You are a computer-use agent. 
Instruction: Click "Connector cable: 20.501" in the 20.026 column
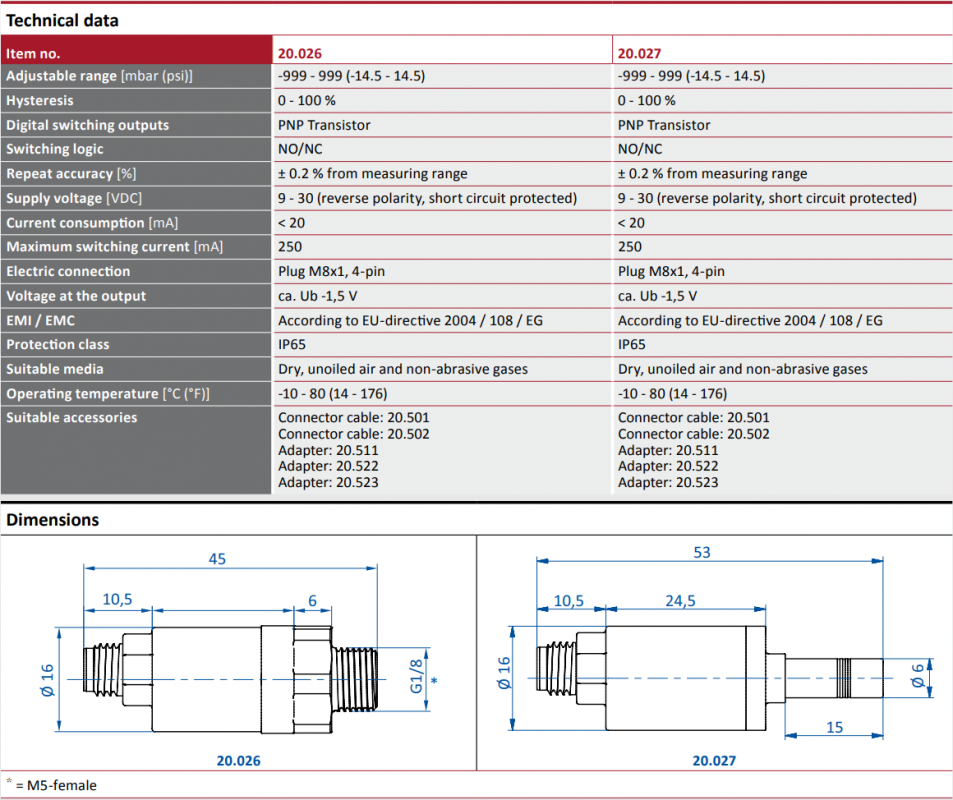point(354,418)
